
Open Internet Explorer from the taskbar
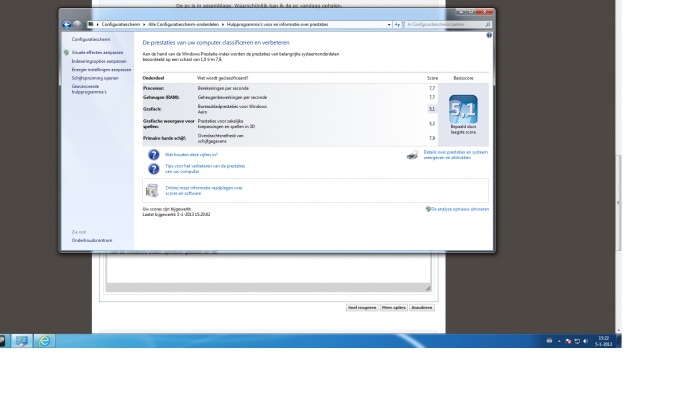44,341
